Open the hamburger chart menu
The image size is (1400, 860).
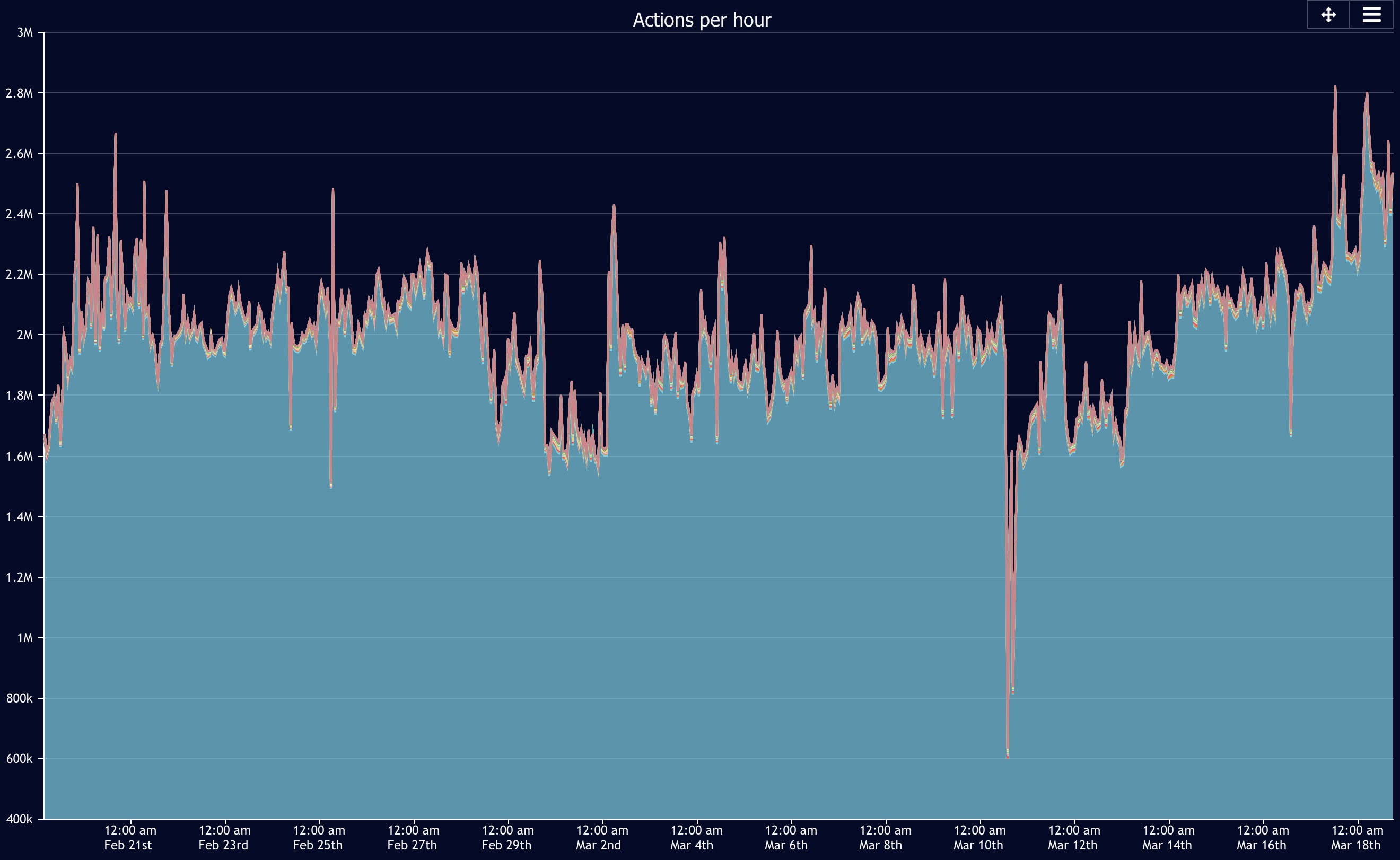click(x=1371, y=15)
